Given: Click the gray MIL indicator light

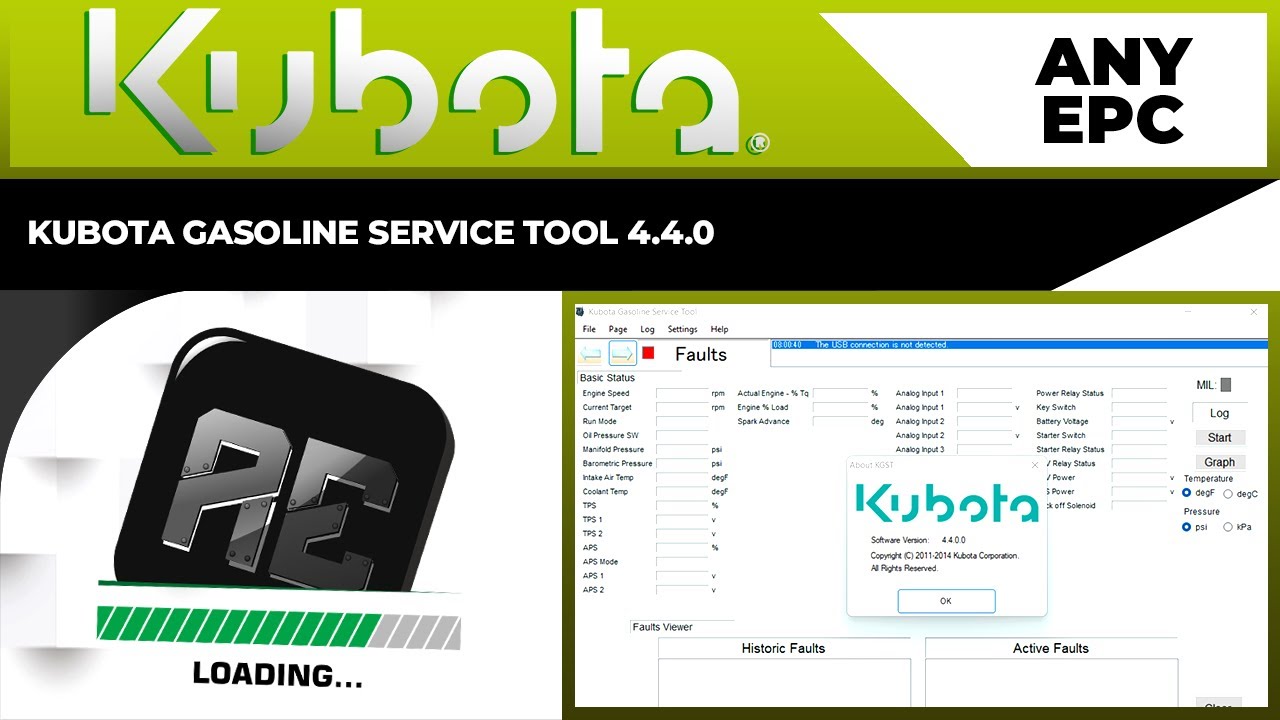Looking at the screenshot, I should [1226, 385].
